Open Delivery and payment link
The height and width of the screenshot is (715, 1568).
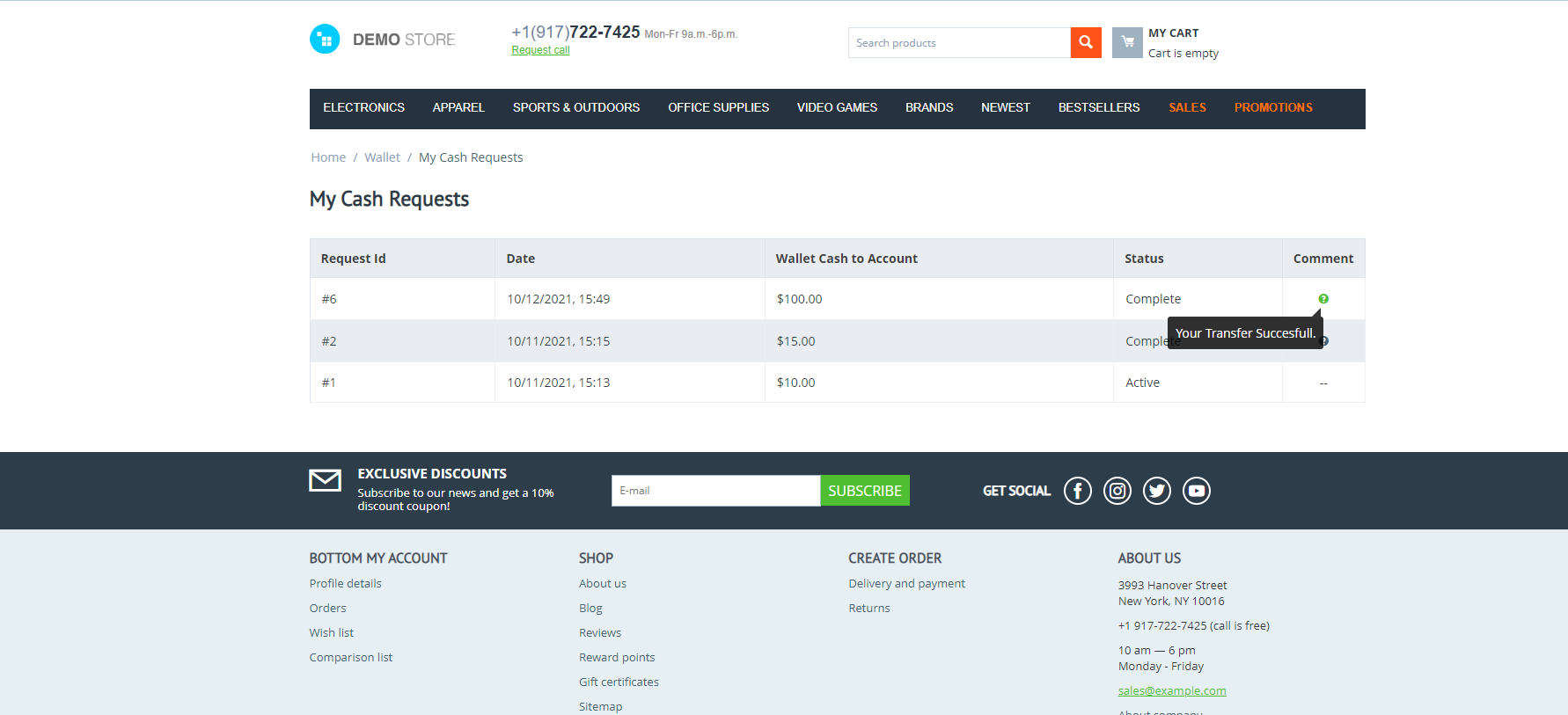pyautogui.click(x=906, y=583)
